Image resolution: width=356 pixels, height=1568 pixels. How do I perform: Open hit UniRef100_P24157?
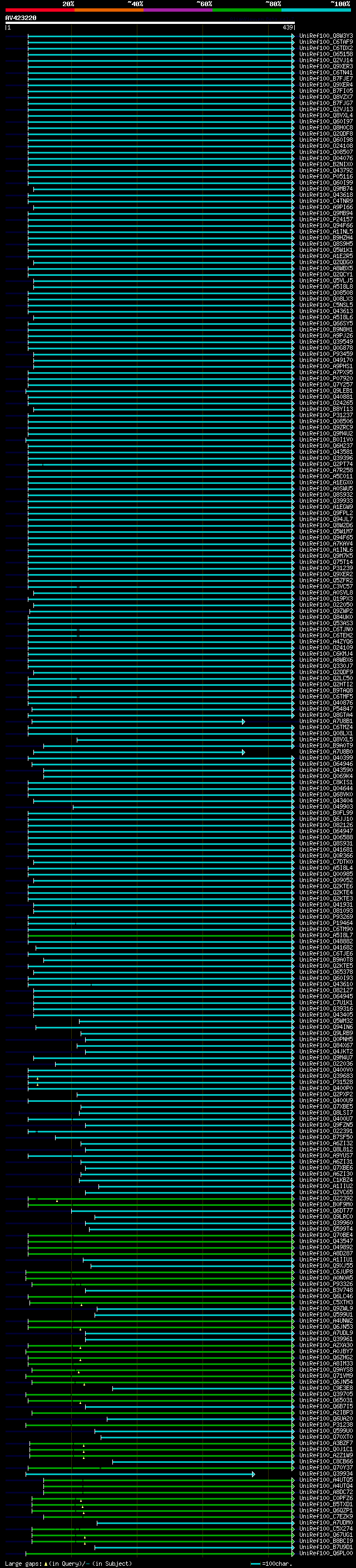pos(326,219)
